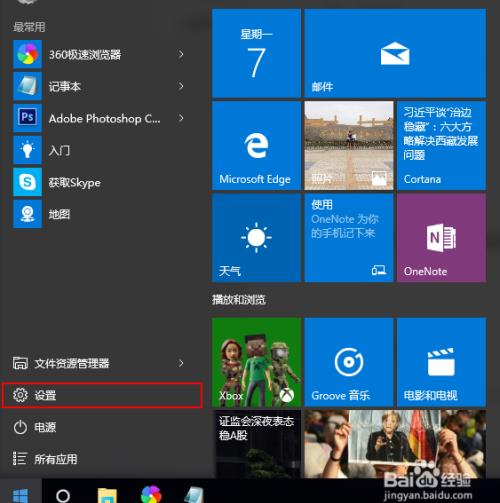Open the Notepad taskbar icon
The image size is (500, 503).
click(x=194, y=495)
